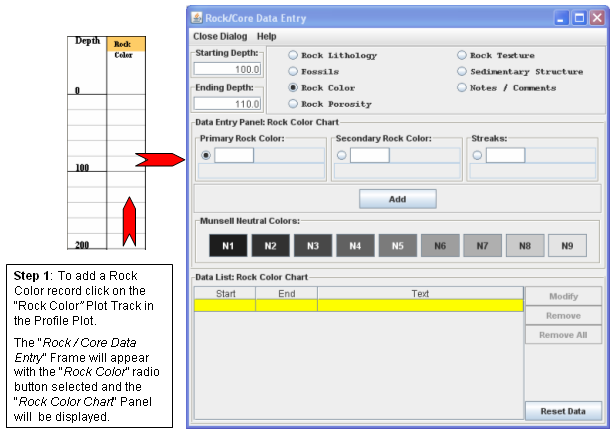Screen dimensions: 614x433
Task: Select the Rock Porosity radio button
Action: (293, 104)
